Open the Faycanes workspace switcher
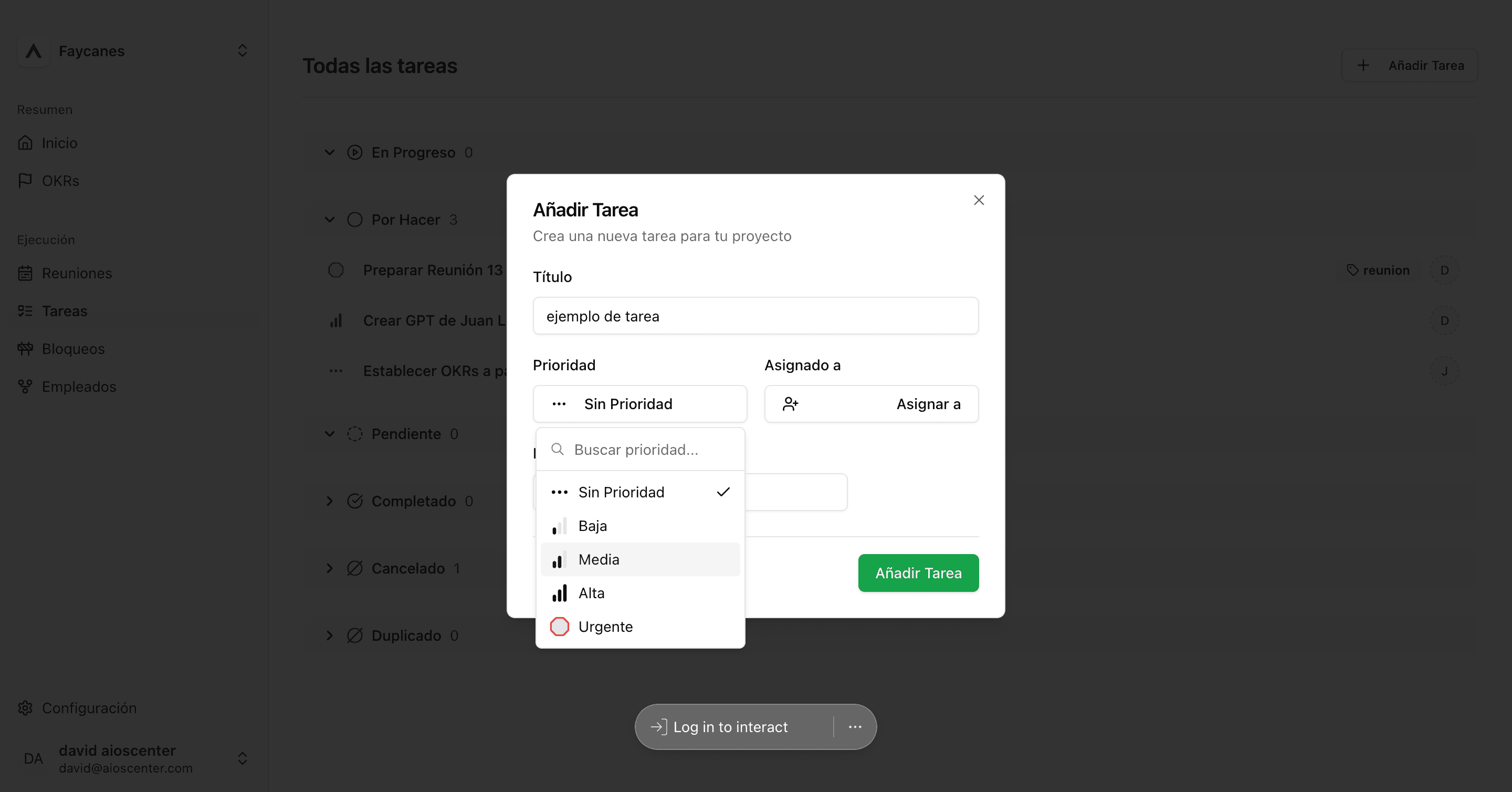Image resolution: width=1512 pixels, height=792 pixels. 134,51
